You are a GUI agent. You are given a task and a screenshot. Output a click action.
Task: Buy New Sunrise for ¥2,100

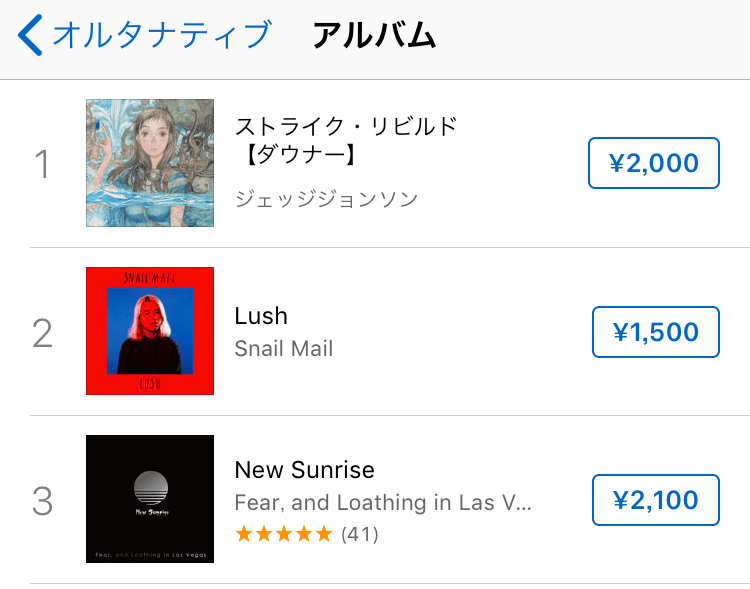655,500
